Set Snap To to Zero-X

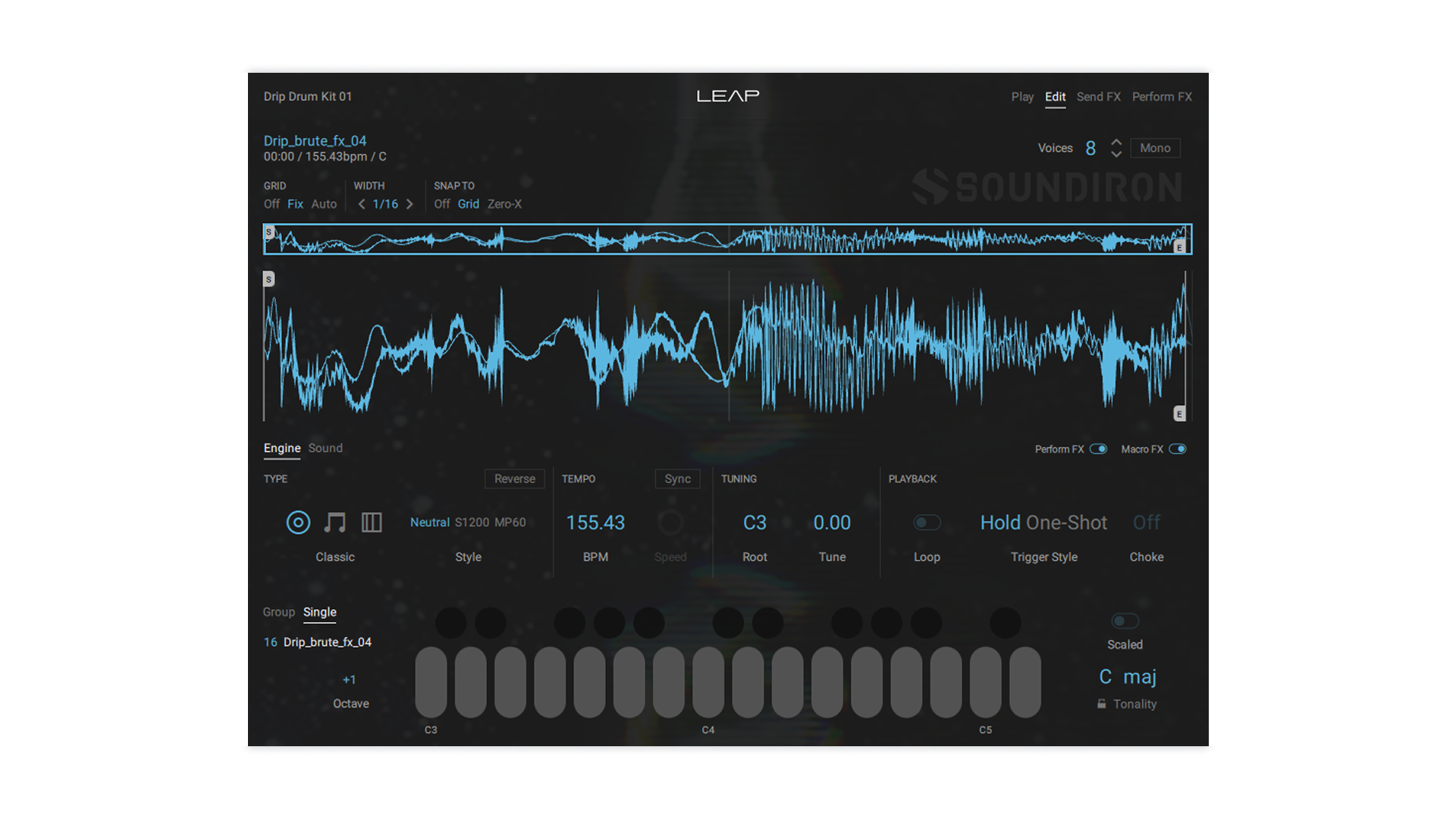click(504, 204)
